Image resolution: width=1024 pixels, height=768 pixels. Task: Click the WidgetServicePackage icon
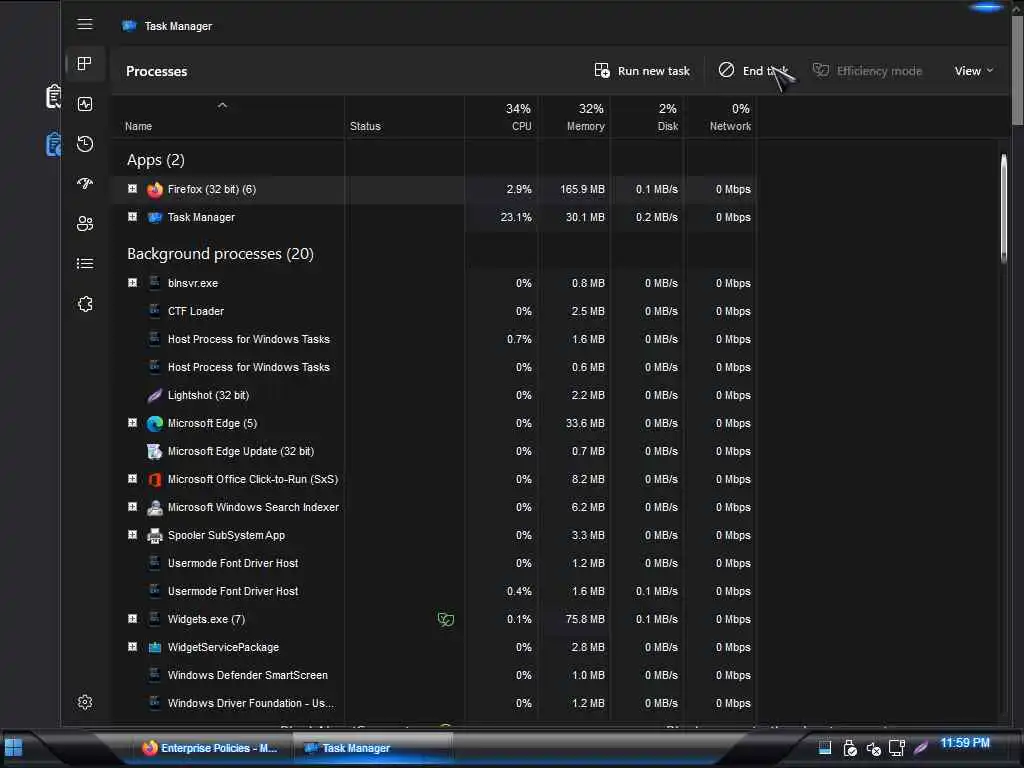pyautogui.click(x=155, y=647)
